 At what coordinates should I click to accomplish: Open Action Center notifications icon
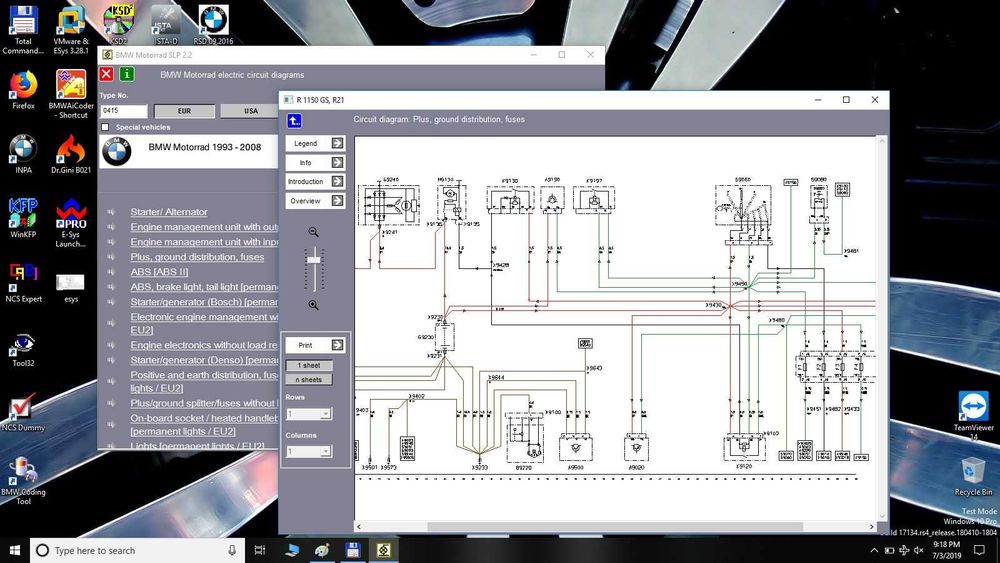pyautogui.click(x=980, y=550)
